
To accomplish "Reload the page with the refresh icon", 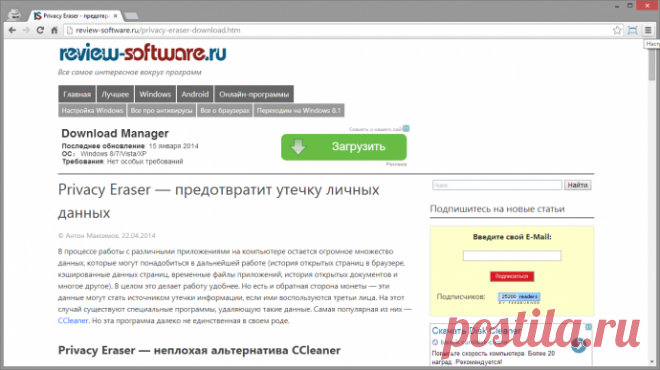I will 40,30.
